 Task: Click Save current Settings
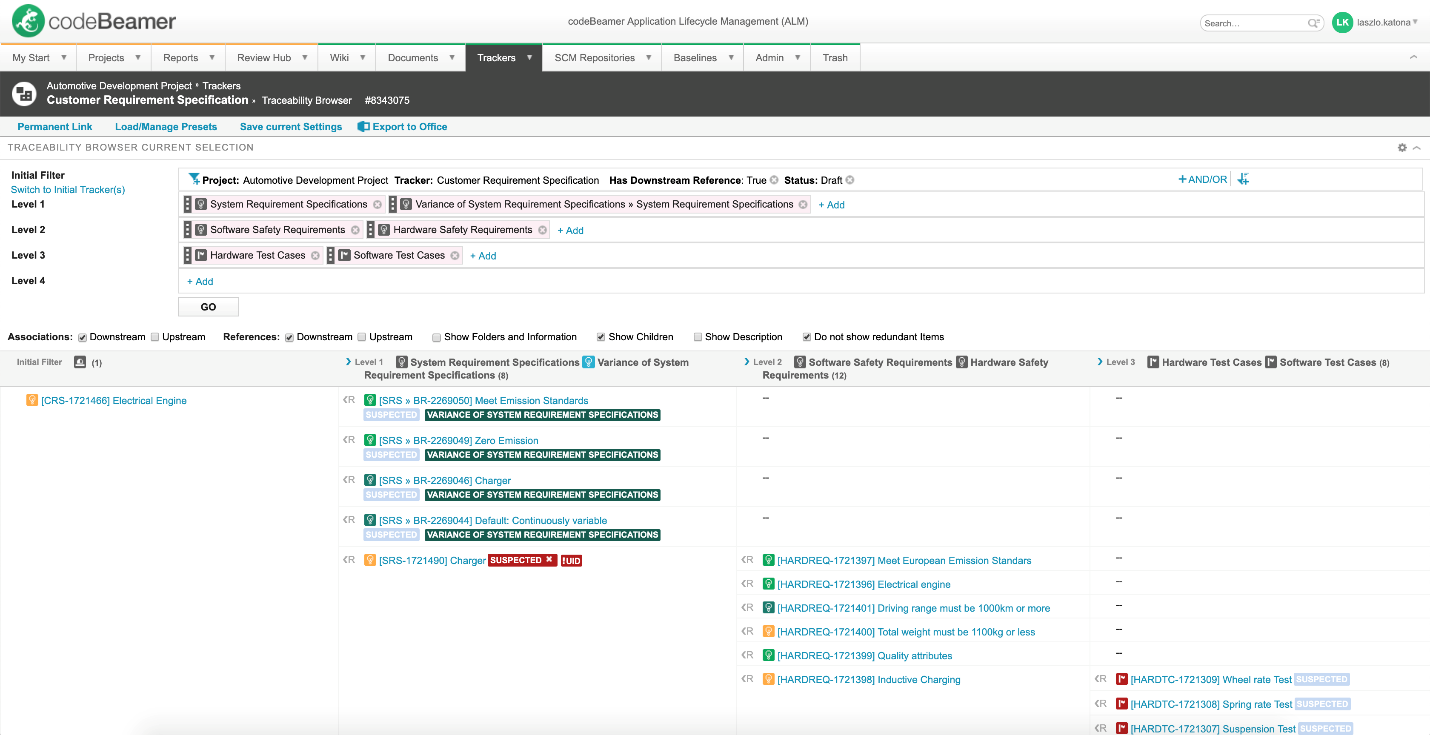coord(291,127)
